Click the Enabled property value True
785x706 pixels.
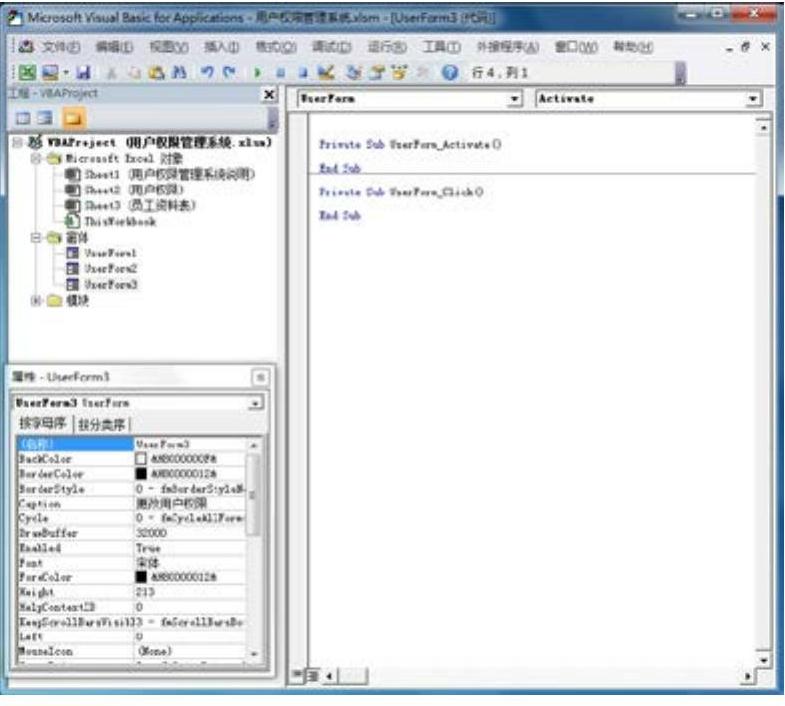click(x=190, y=548)
